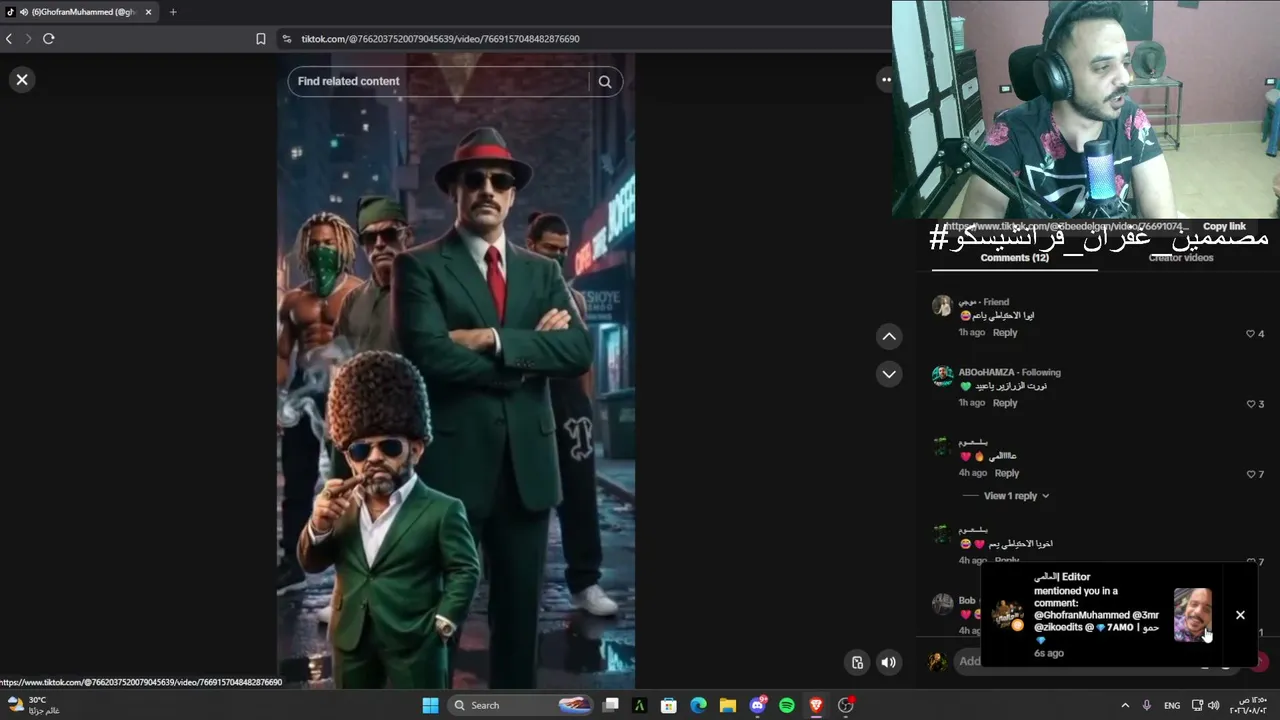Toggle the auto-scroll icon beside volume
This screenshot has width=1280, height=720.
[857, 661]
